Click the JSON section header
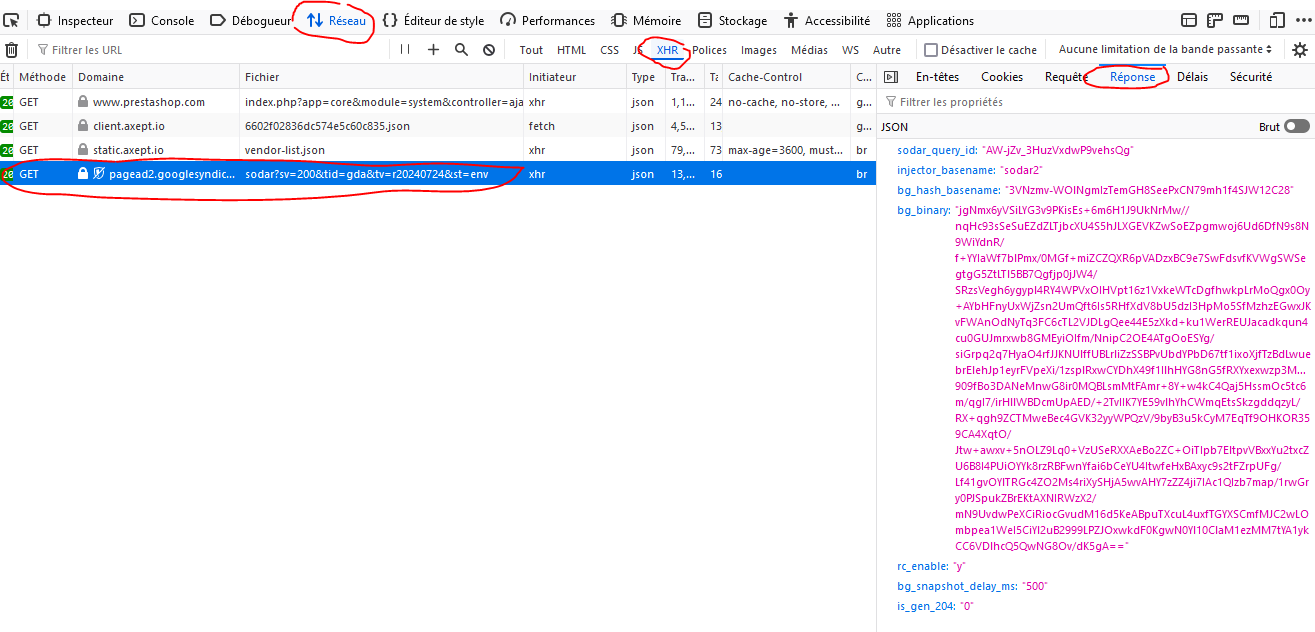The height and width of the screenshot is (632, 1315). click(895, 127)
